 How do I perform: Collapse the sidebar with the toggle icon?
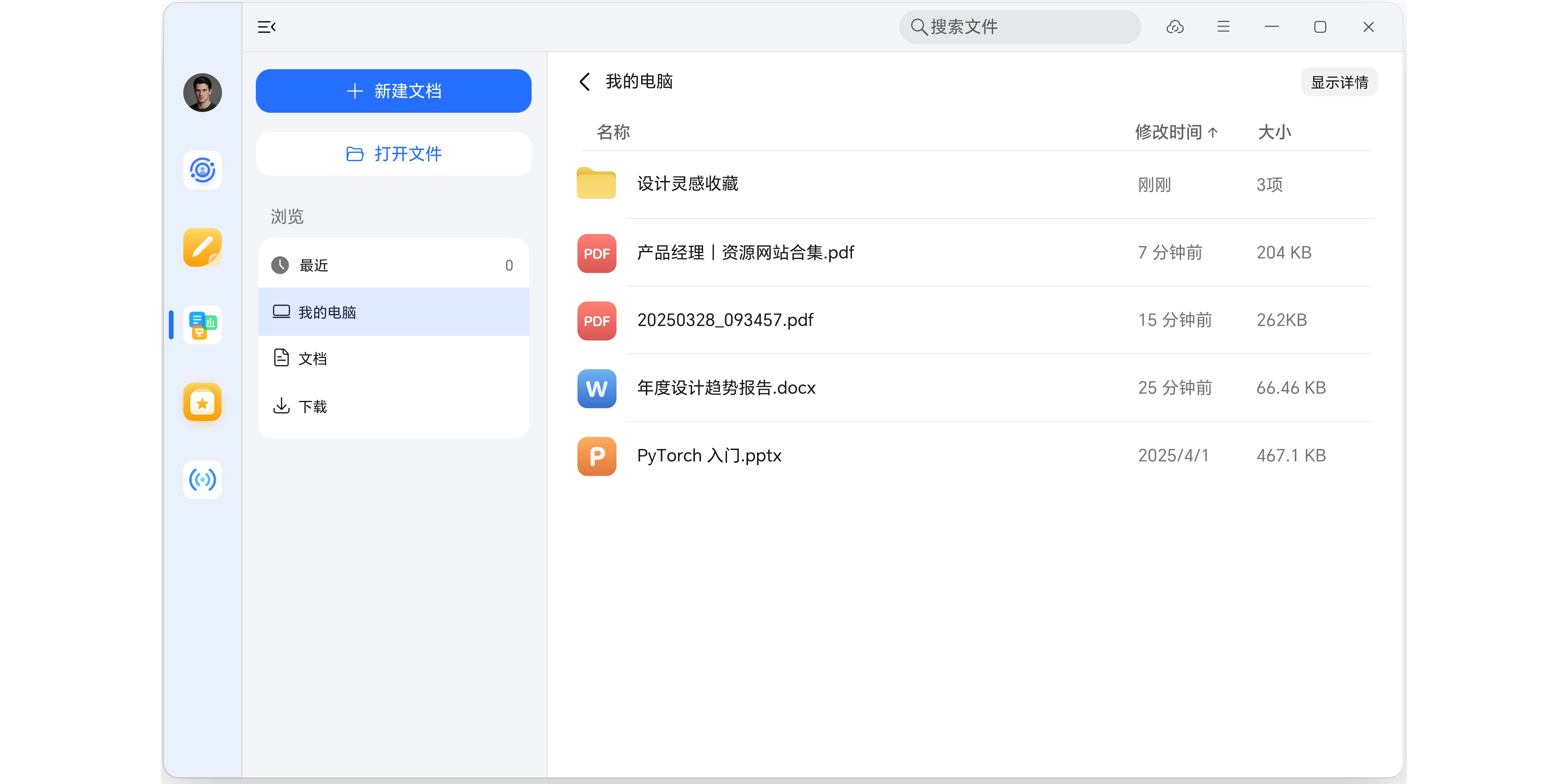[x=266, y=27]
